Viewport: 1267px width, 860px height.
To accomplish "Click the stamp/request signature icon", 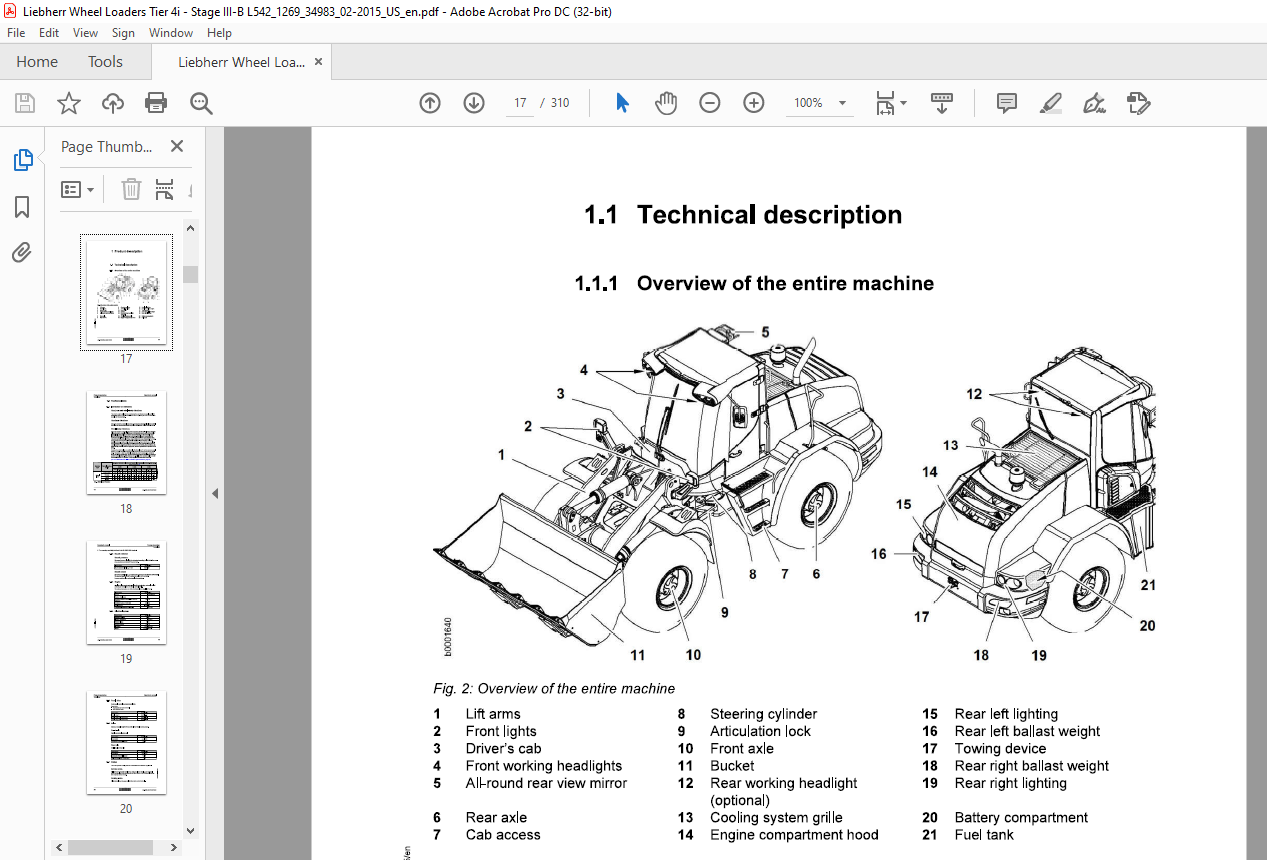I will tap(1138, 103).
